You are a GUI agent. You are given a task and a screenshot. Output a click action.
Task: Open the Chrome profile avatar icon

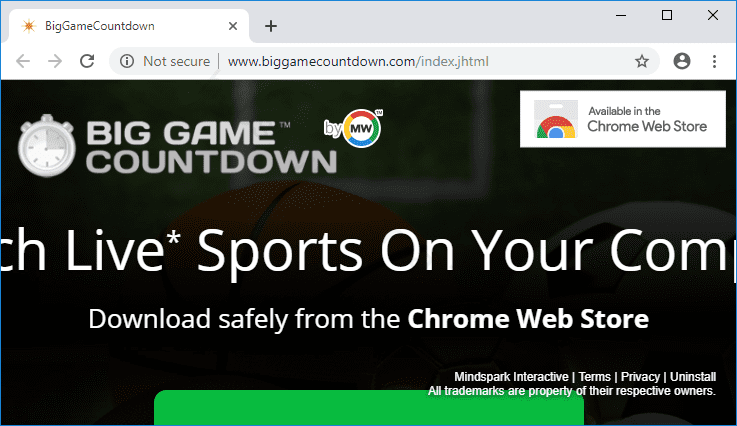click(682, 61)
